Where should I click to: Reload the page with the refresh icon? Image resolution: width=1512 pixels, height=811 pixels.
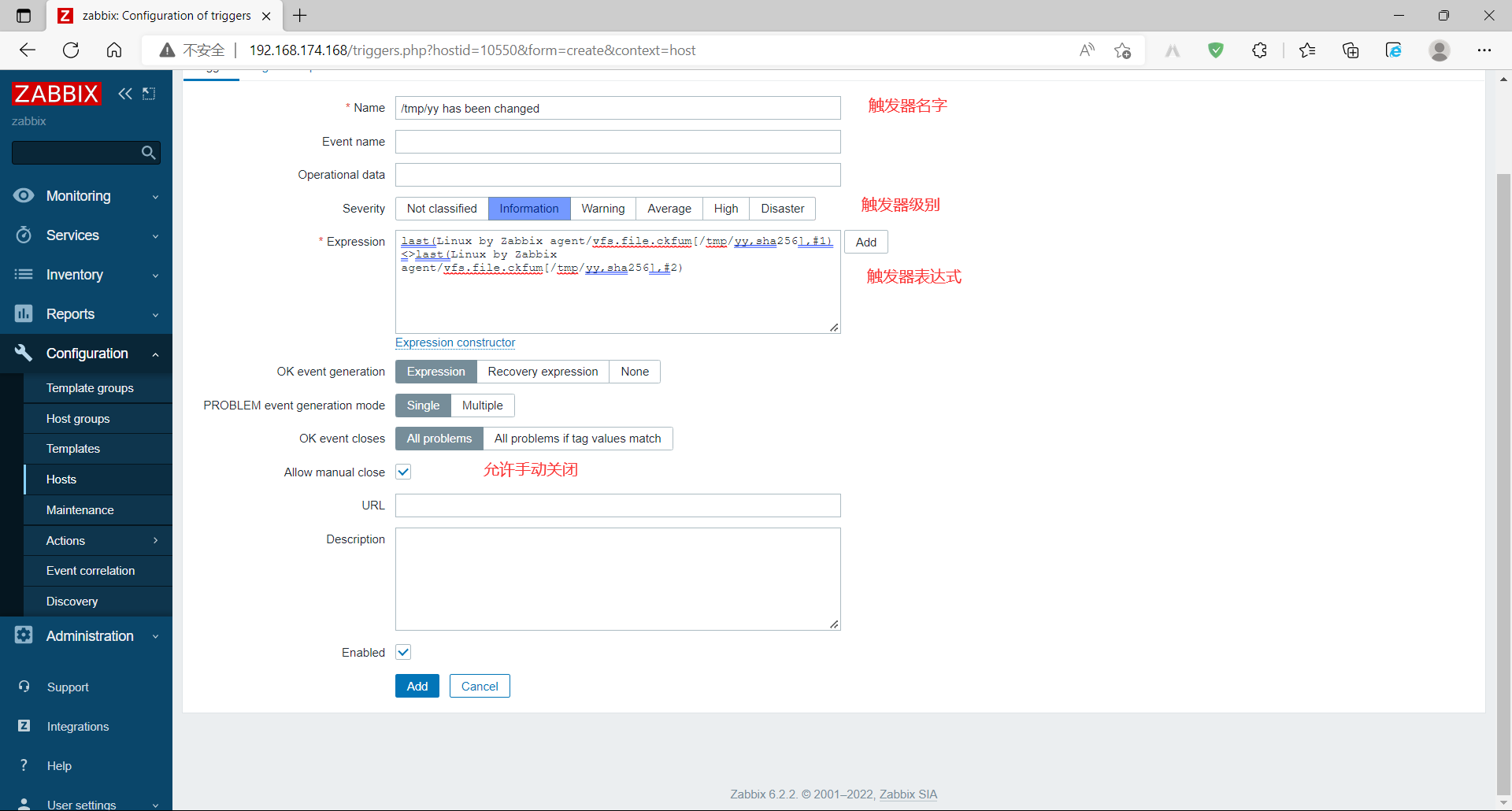click(71, 50)
